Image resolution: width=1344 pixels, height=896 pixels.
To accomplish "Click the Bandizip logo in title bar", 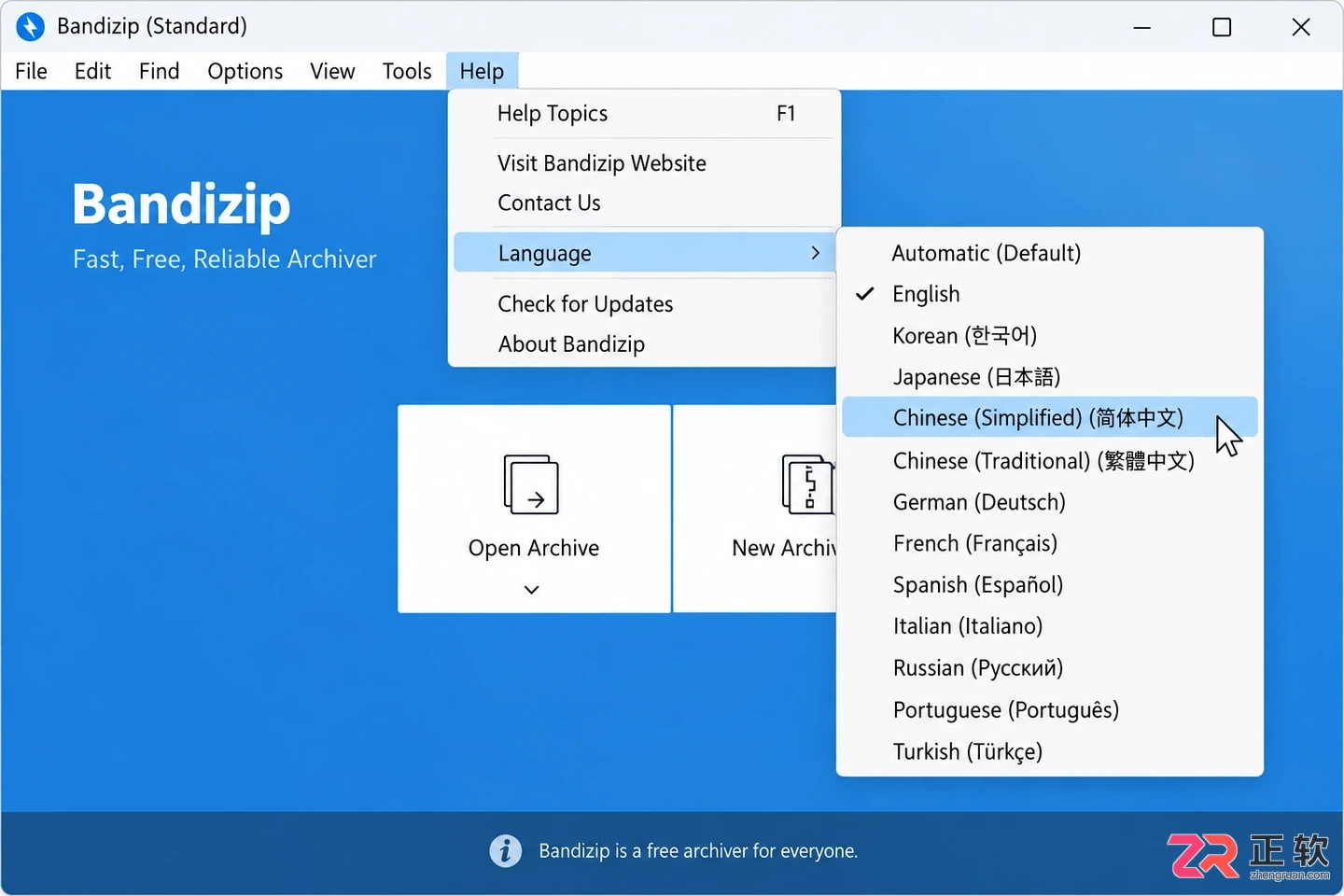I will (x=30, y=26).
